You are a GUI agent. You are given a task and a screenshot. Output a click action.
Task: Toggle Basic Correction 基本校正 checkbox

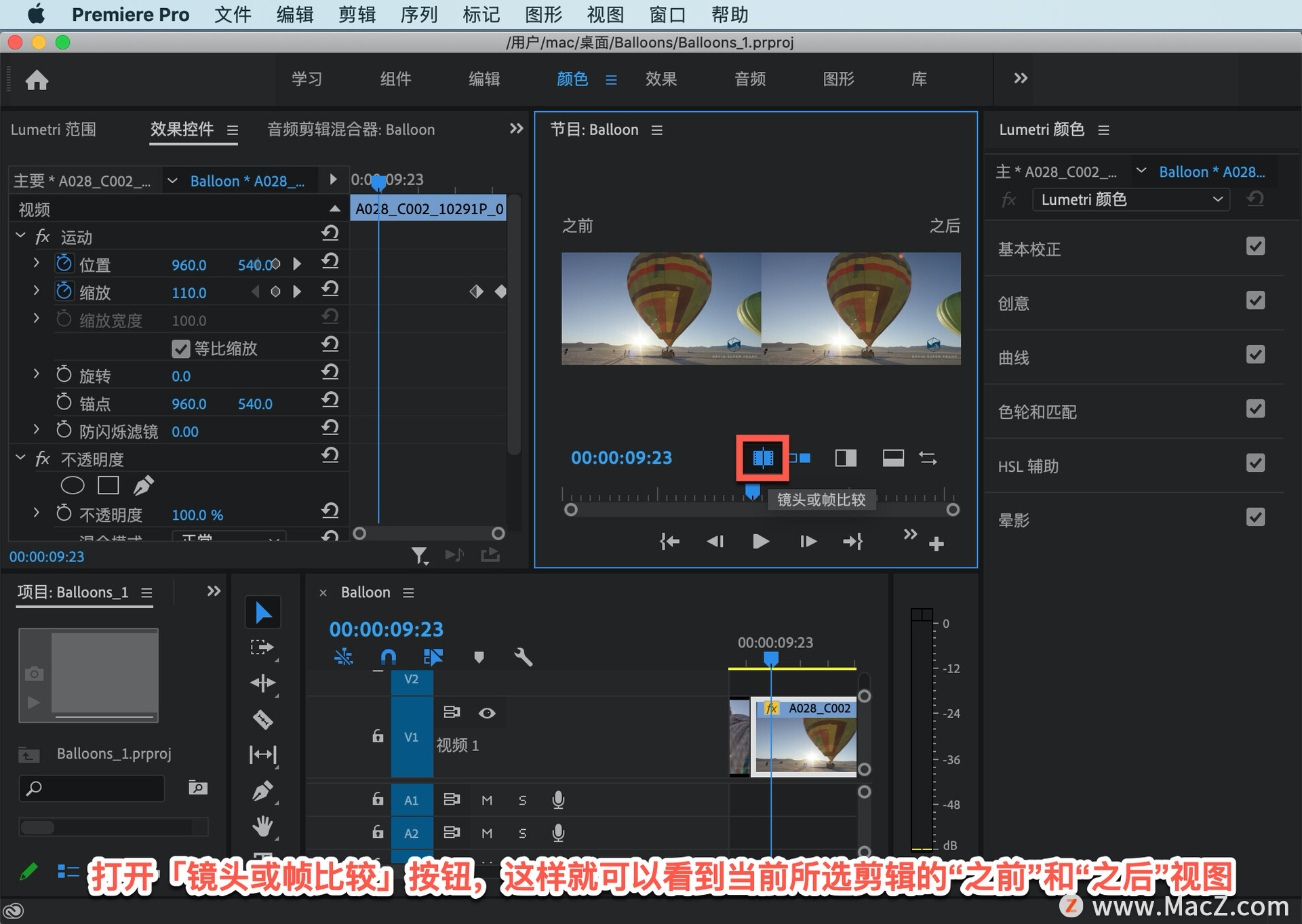1256,246
